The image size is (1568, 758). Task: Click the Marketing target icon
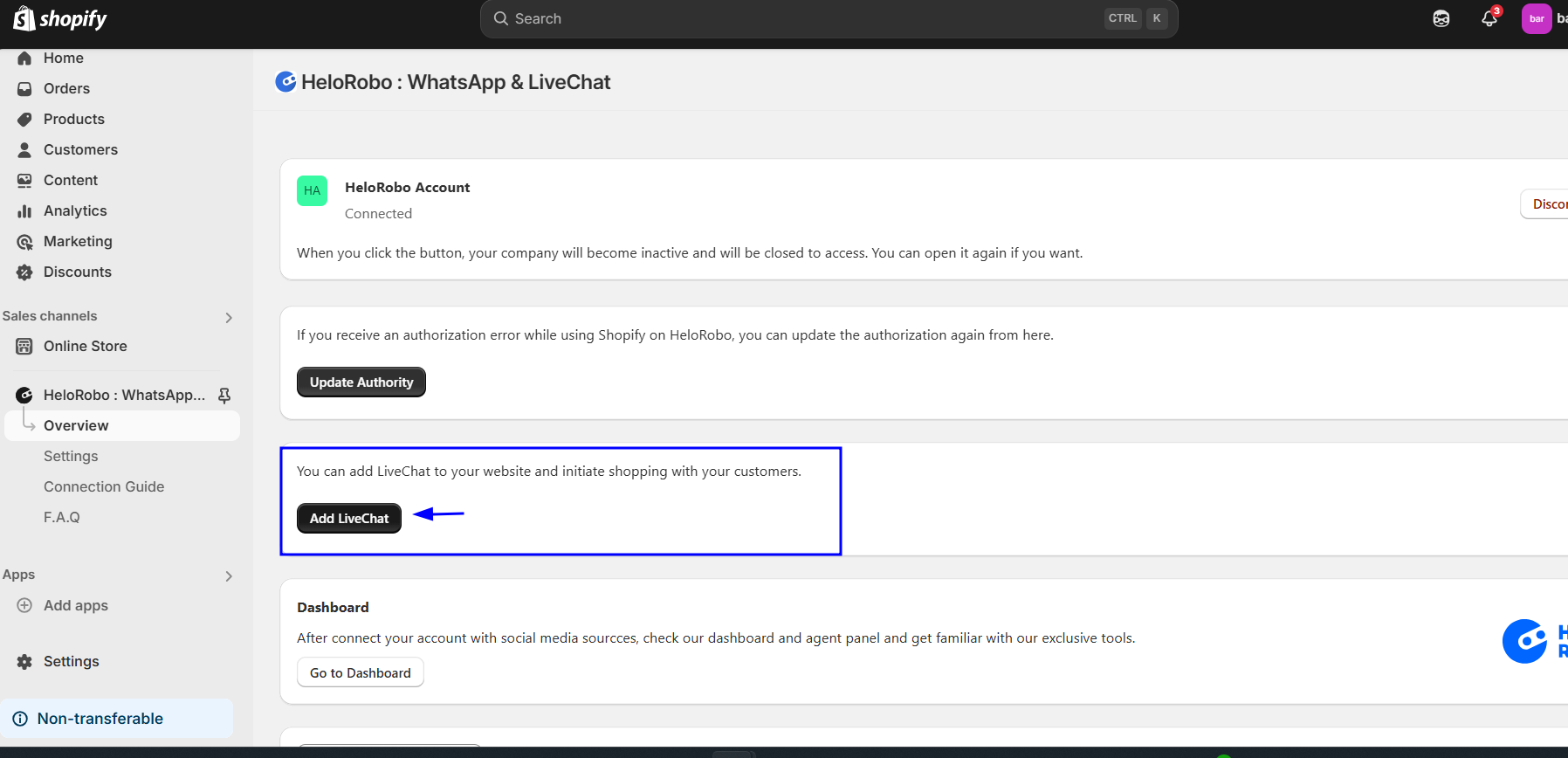(24, 241)
